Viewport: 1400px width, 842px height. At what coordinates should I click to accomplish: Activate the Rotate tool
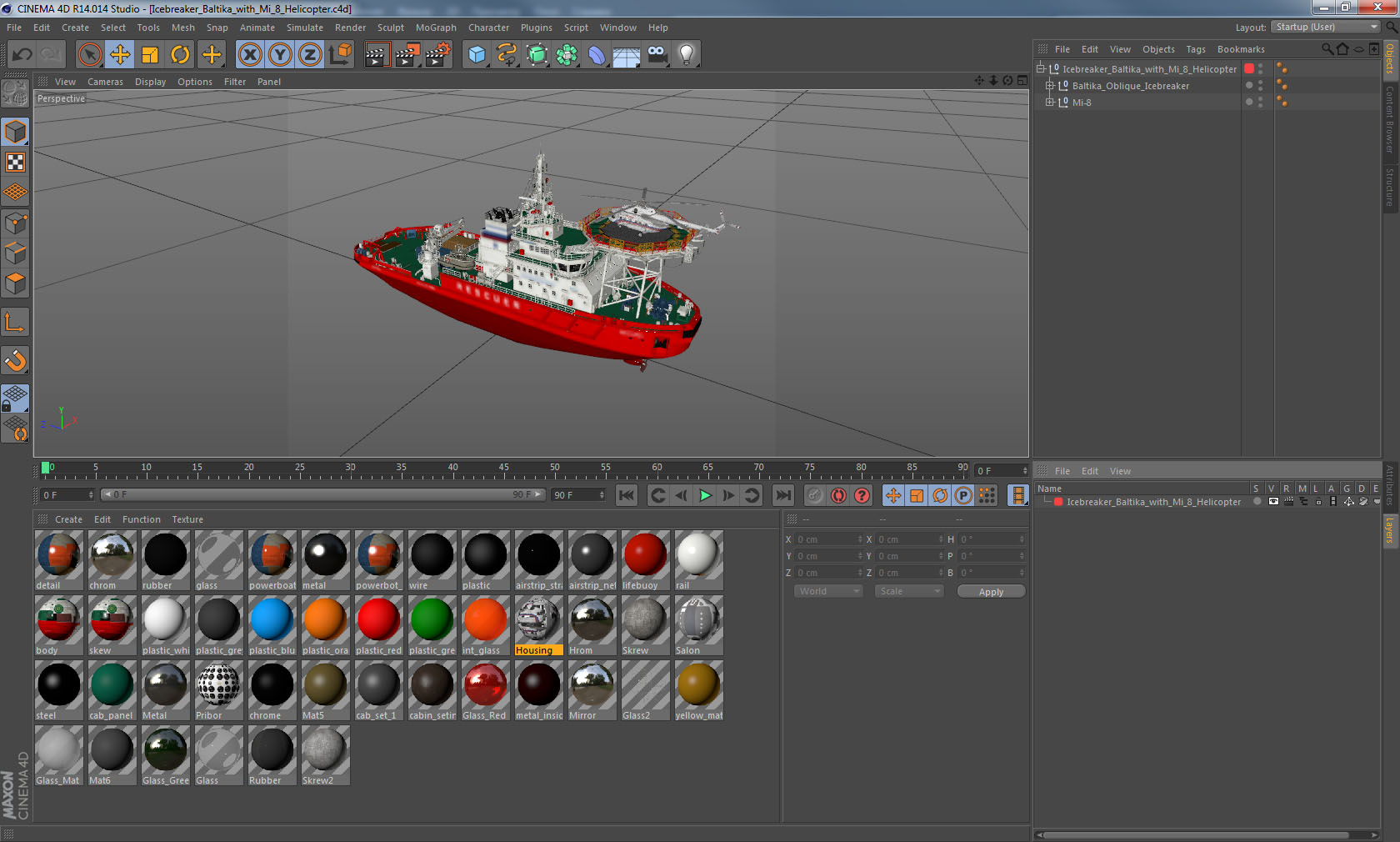180,55
